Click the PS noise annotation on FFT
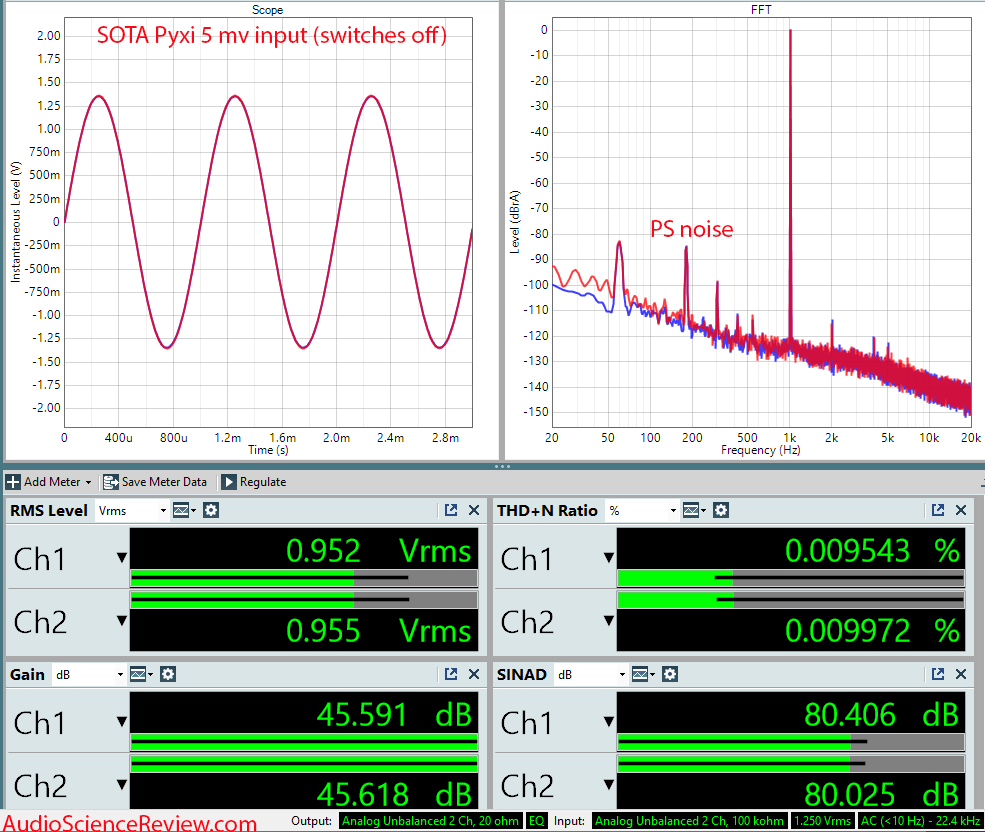The width and height of the screenshot is (985, 832). [x=691, y=229]
